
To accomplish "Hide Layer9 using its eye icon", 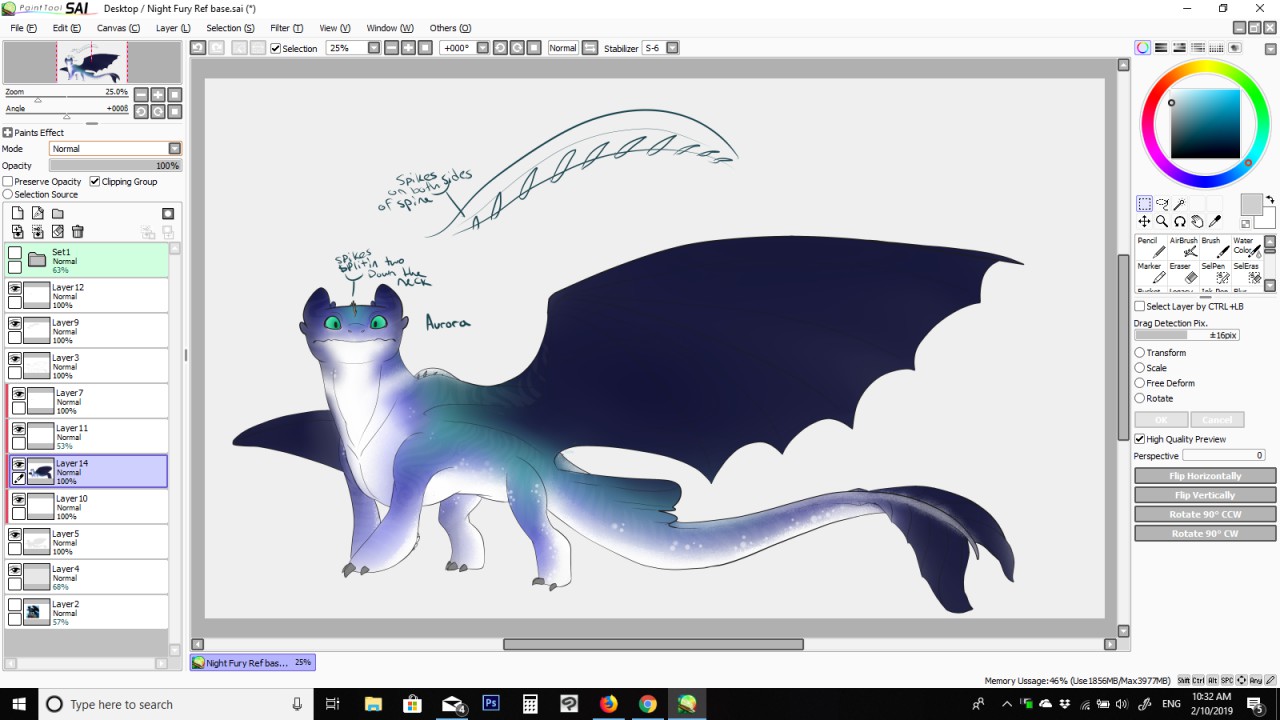I will tap(15, 324).
